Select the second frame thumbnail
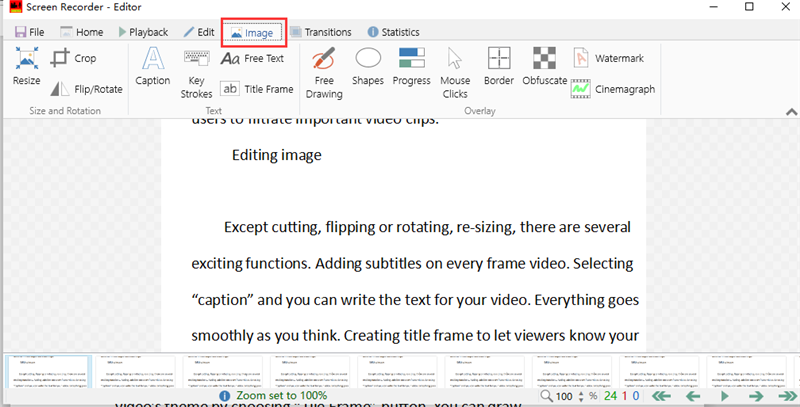Viewport: 800px width, 407px height. 135,371
